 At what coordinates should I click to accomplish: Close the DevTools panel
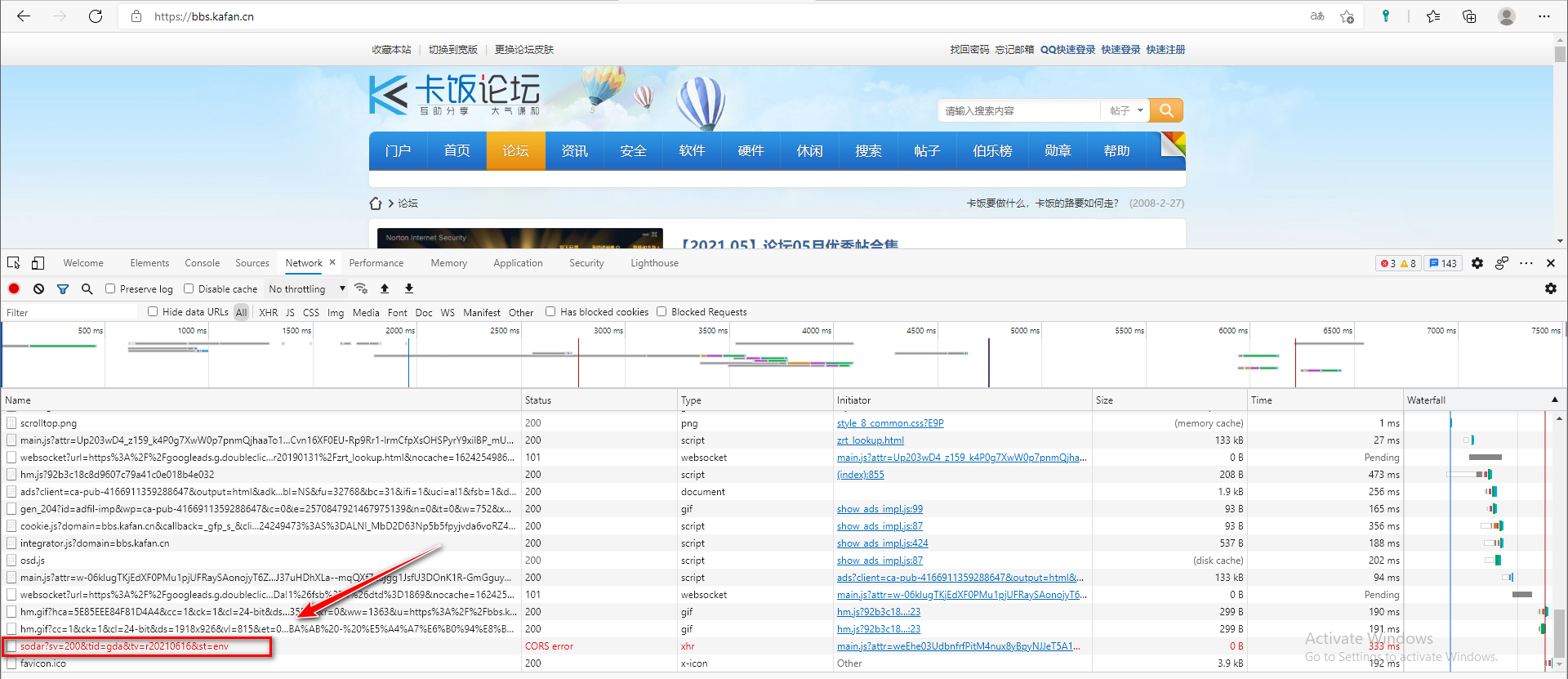pyautogui.click(x=1551, y=263)
